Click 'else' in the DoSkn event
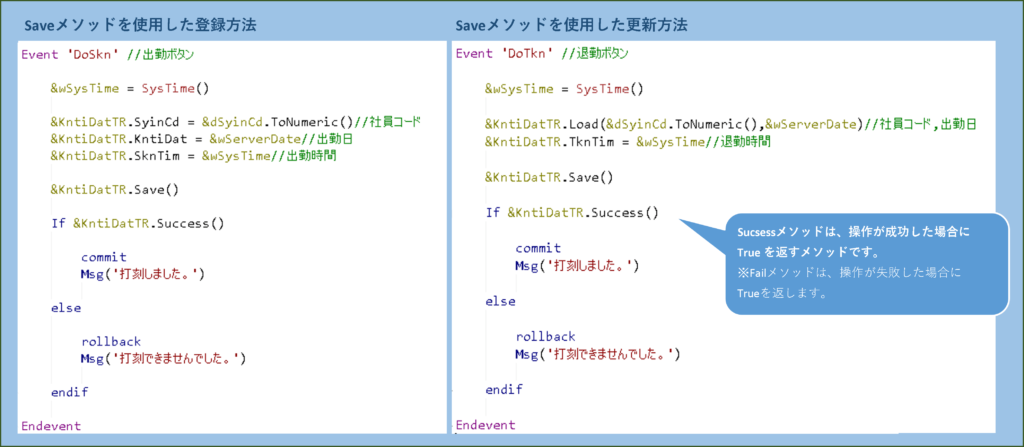Image resolution: width=1024 pixels, height=447 pixels. 66,307
